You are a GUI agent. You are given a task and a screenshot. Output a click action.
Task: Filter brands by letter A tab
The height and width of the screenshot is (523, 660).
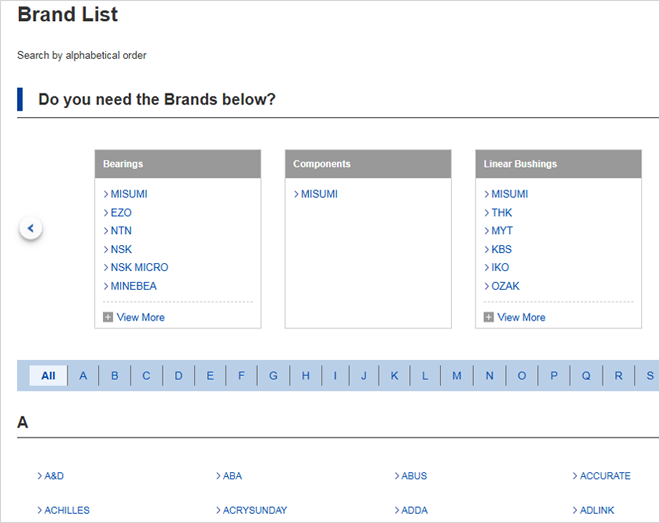click(x=83, y=376)
